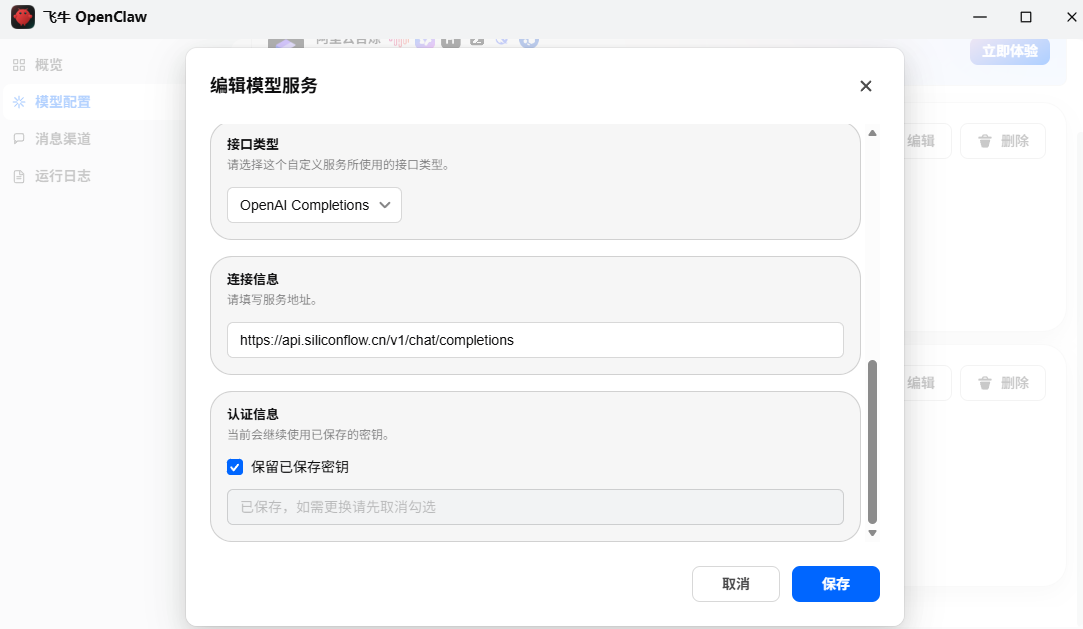Click the 认证信息 section heading
1083x629 pixels.
[253, 414]
